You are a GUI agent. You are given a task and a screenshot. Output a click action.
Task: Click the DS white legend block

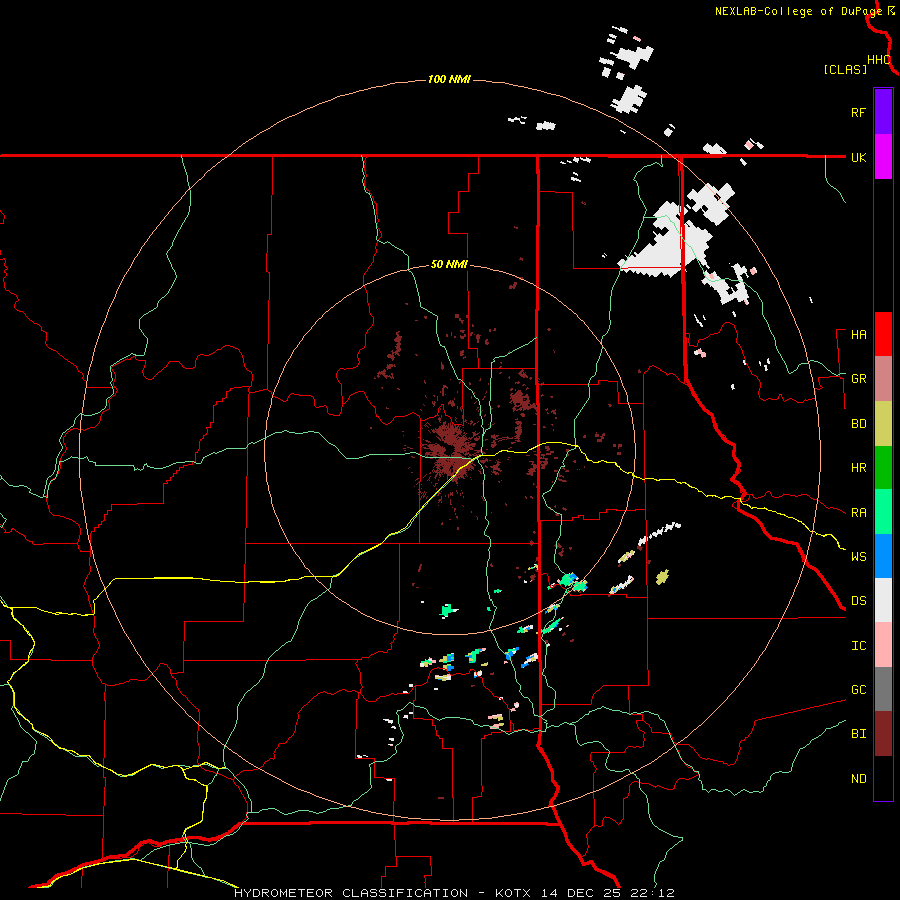883,600
